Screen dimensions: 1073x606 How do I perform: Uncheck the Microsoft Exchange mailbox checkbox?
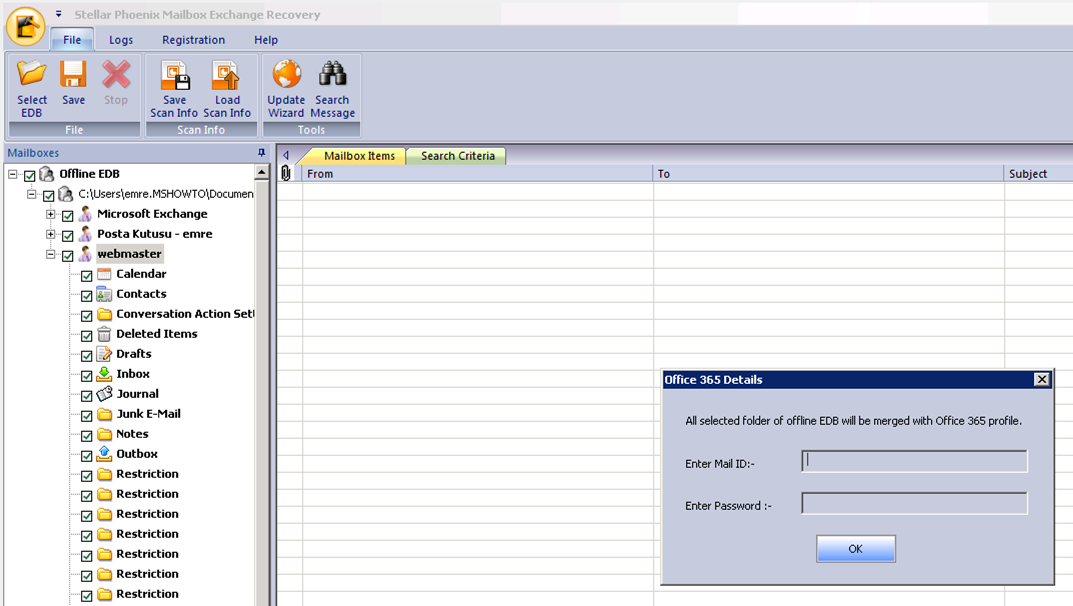tap(68, 216)
